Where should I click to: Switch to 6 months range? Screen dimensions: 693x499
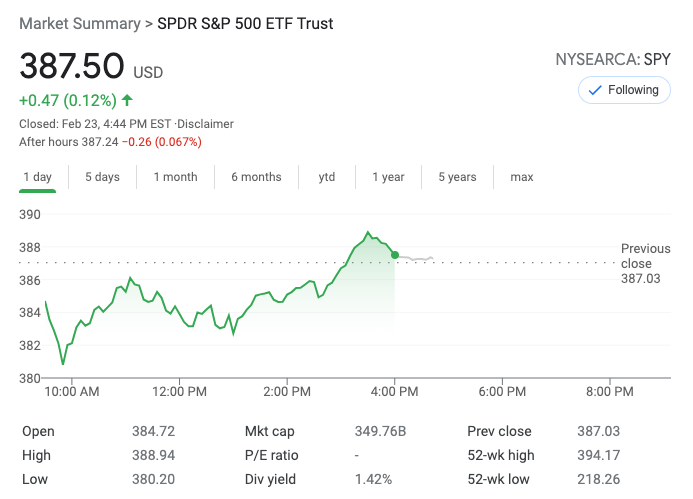[x=256, y=177]
